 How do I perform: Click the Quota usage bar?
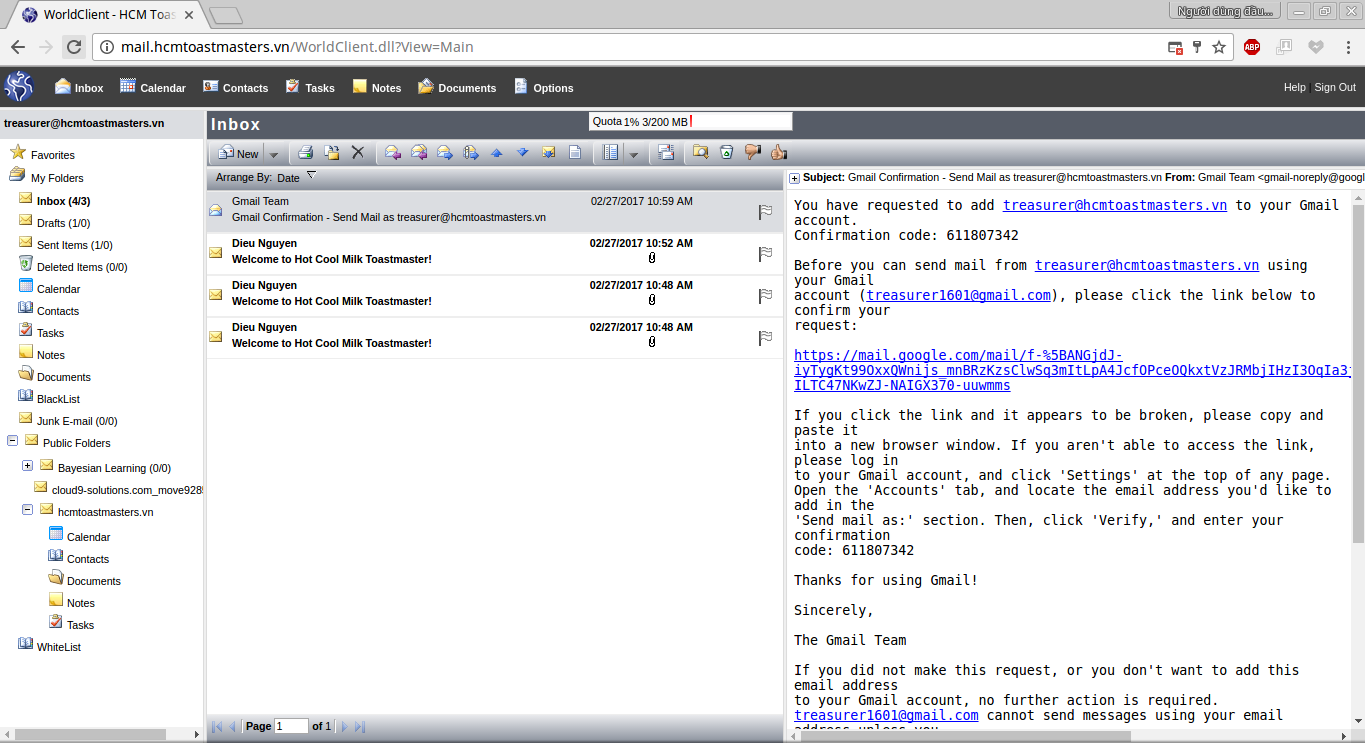pyautogui.click(x=690, y=121)
